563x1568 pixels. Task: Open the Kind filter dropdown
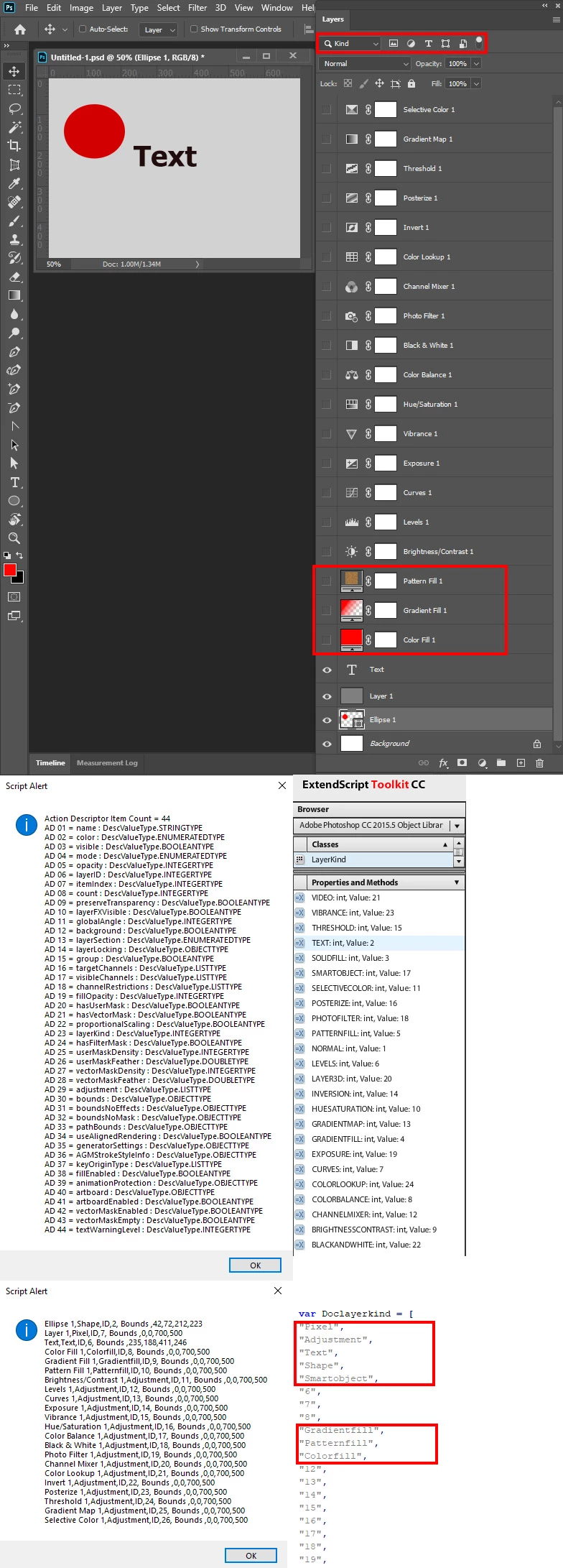click(350, 44)
